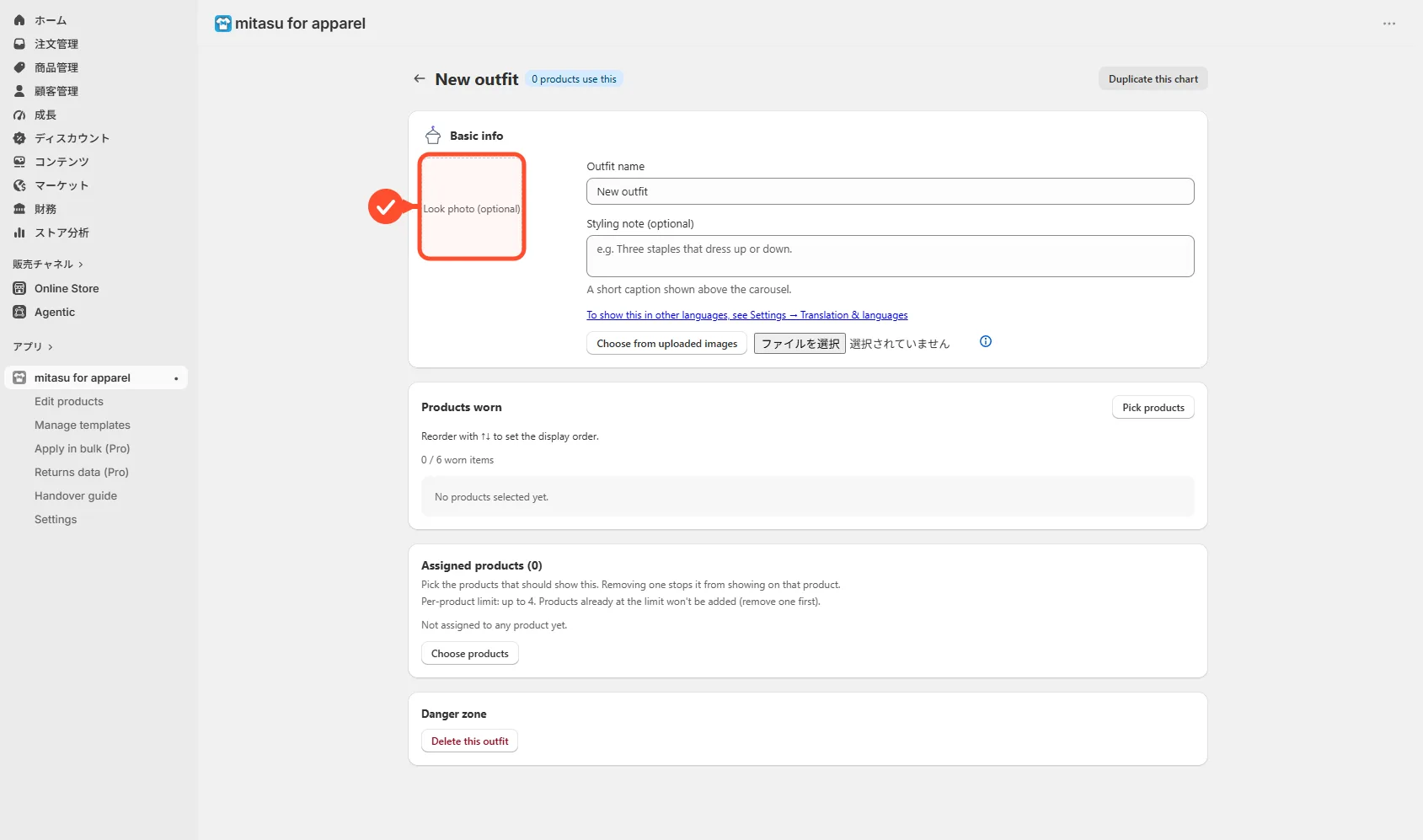The image size is (1423, 840).
Task: Click the mitasu for apparel logo in header
Action: pos(222,24)
